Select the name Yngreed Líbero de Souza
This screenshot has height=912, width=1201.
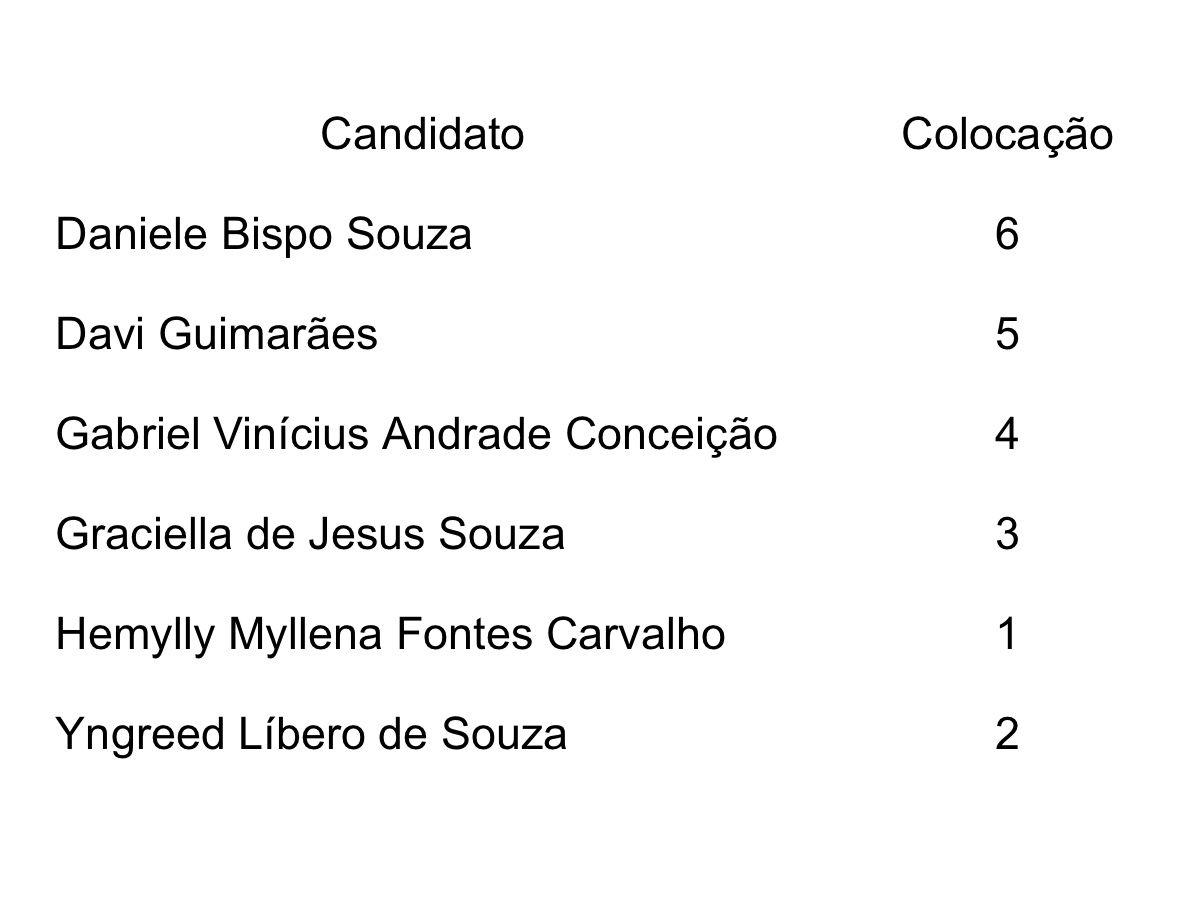click(x=312, y=736)
